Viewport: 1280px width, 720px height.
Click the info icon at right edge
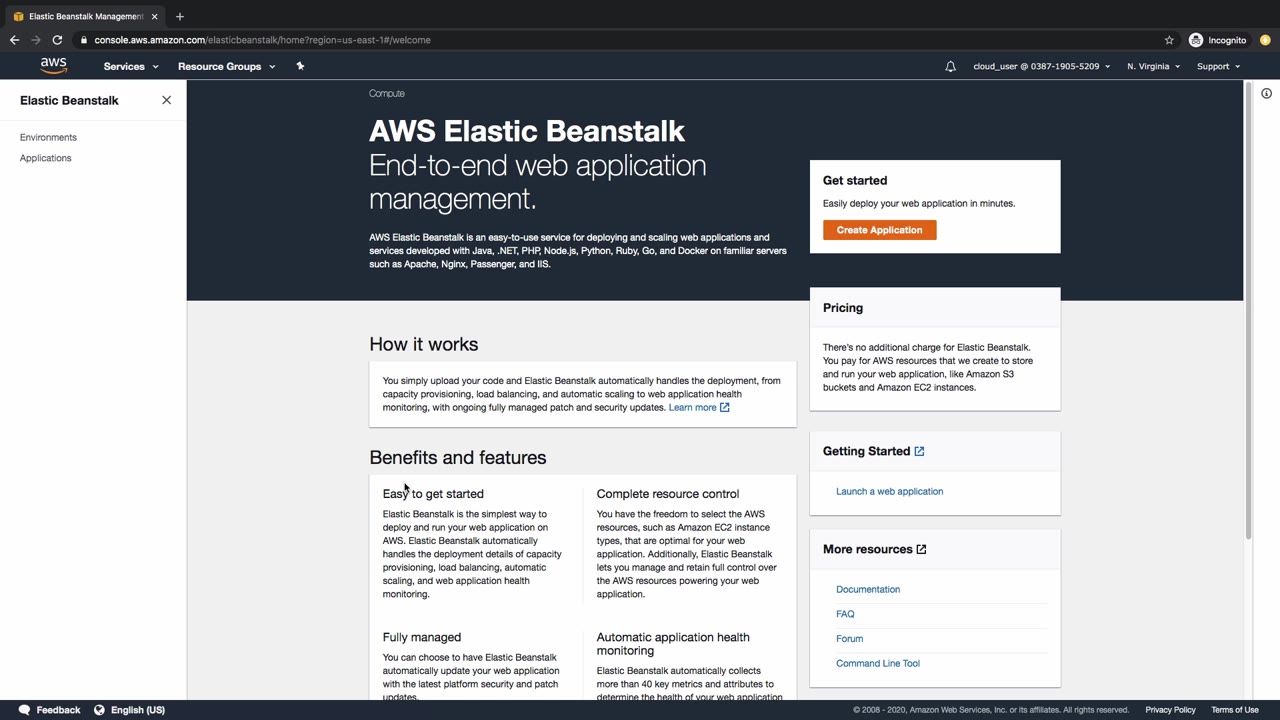(x=1266, y=93)
